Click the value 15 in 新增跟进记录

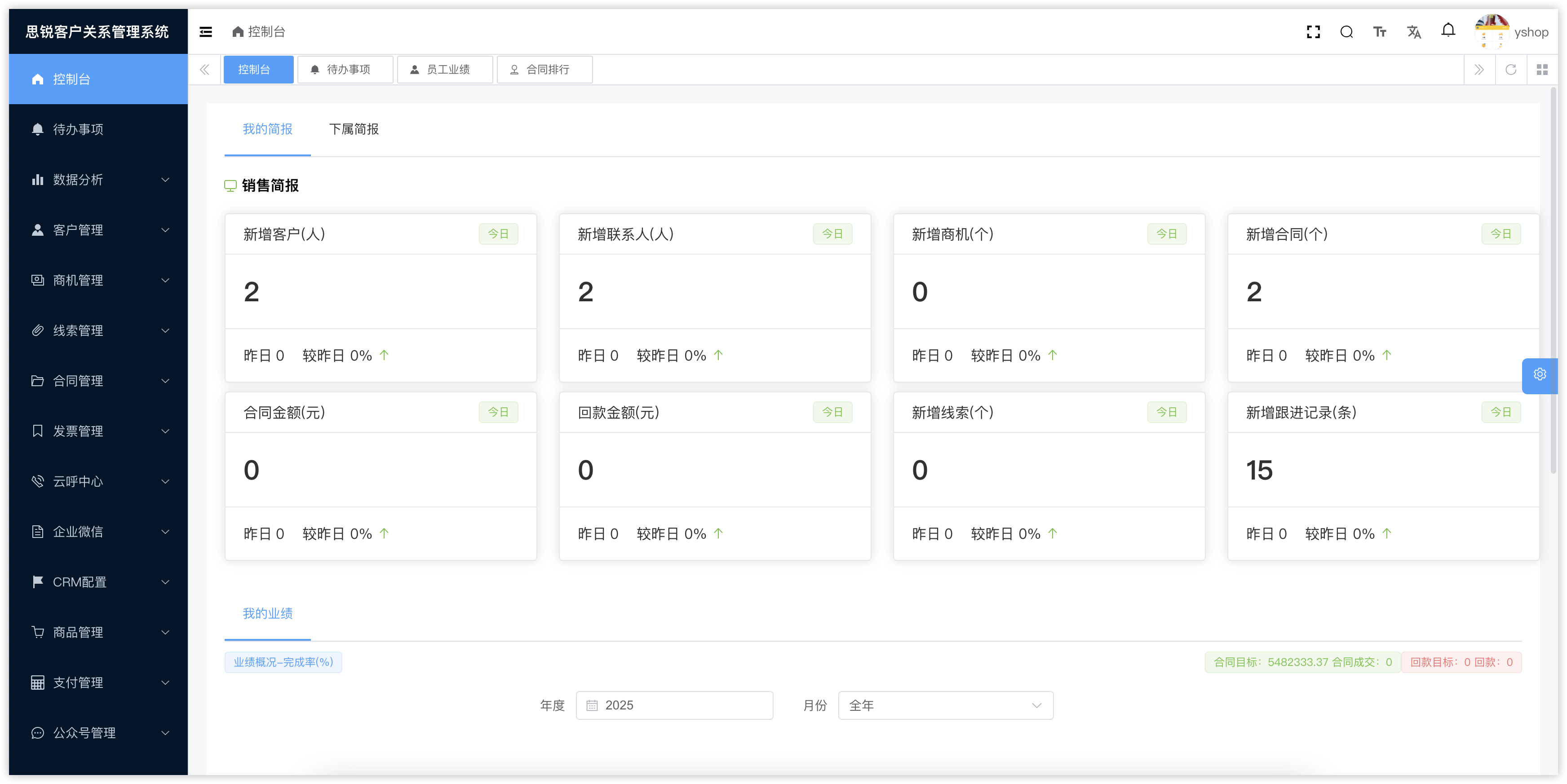1259,470
